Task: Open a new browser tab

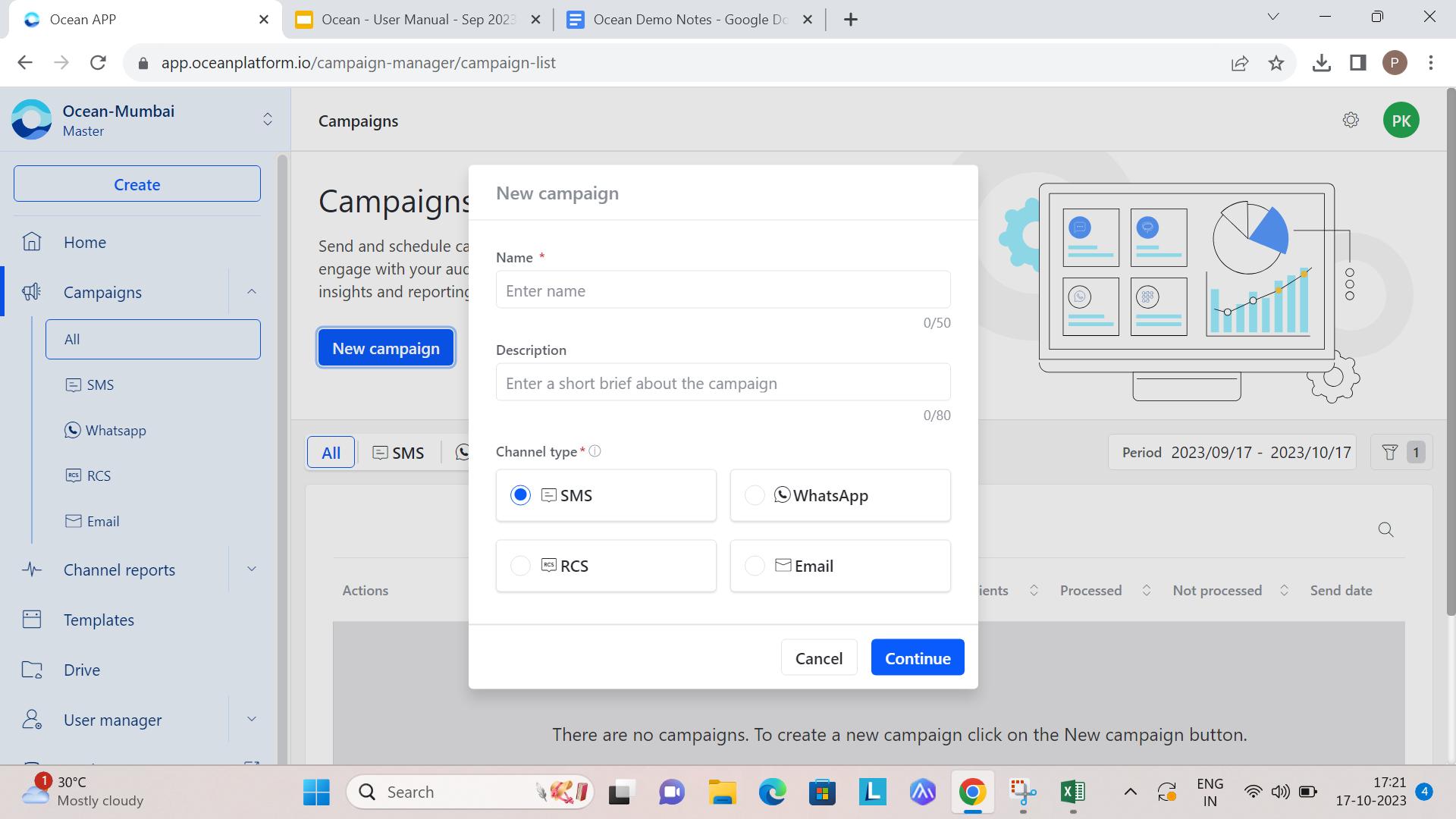Action: (851, 20)
